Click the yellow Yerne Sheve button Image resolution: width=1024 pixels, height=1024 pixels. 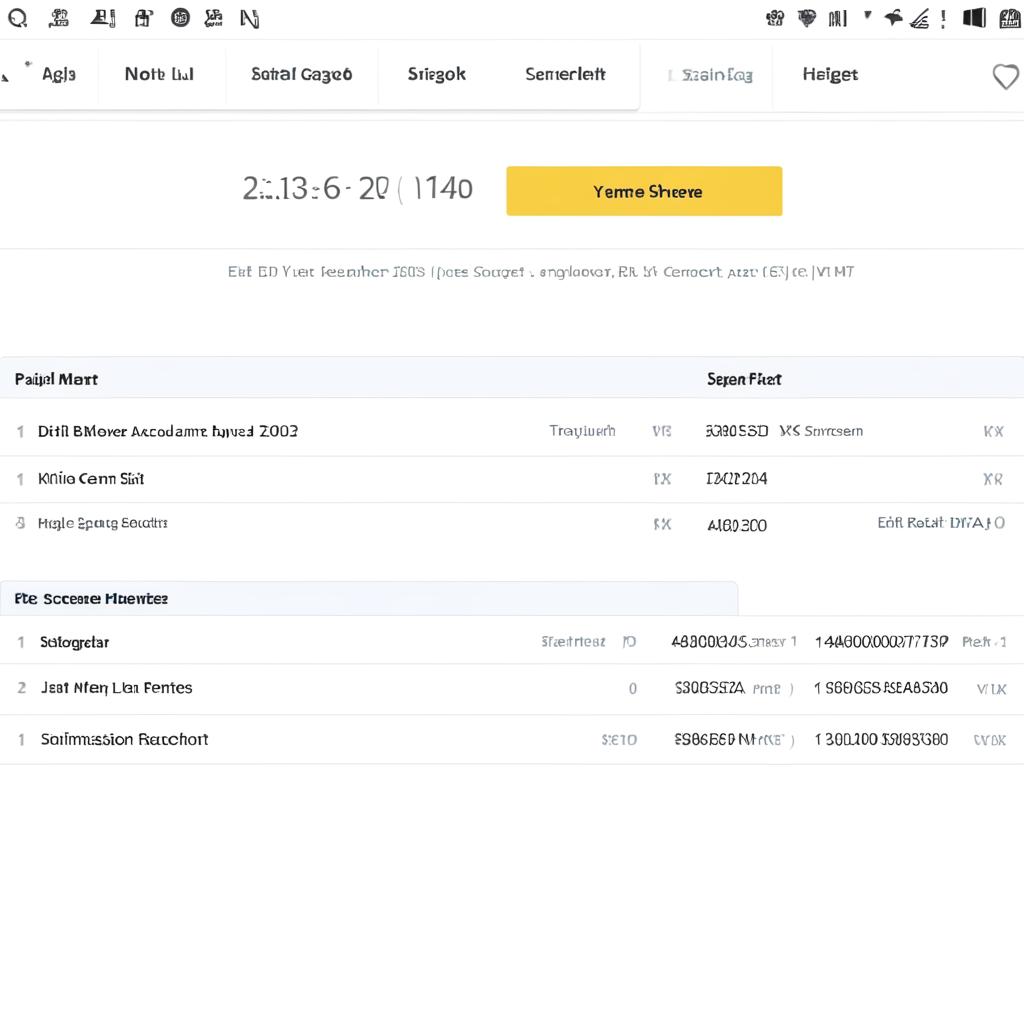click(644, 191)
